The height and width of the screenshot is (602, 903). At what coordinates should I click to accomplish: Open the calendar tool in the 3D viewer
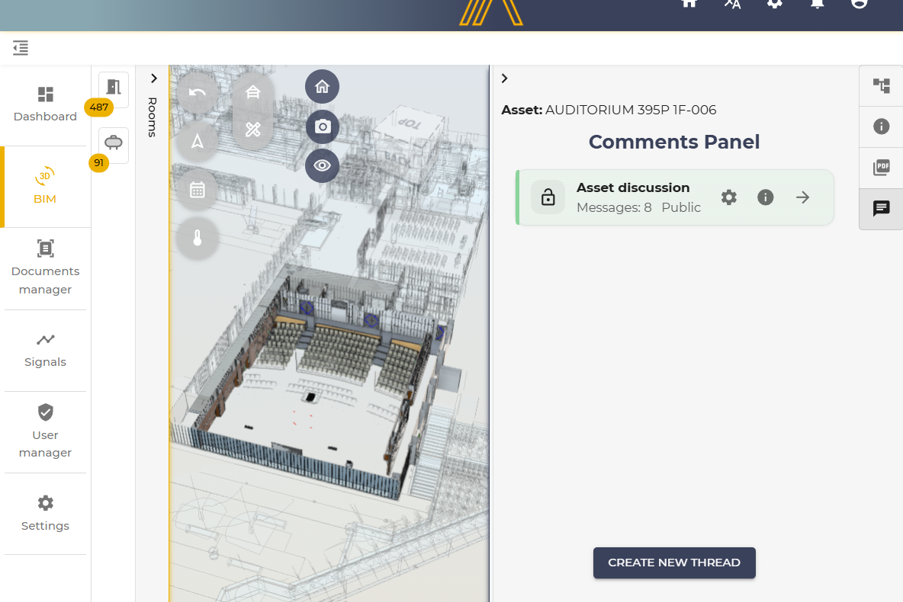(x=197, y=189)
